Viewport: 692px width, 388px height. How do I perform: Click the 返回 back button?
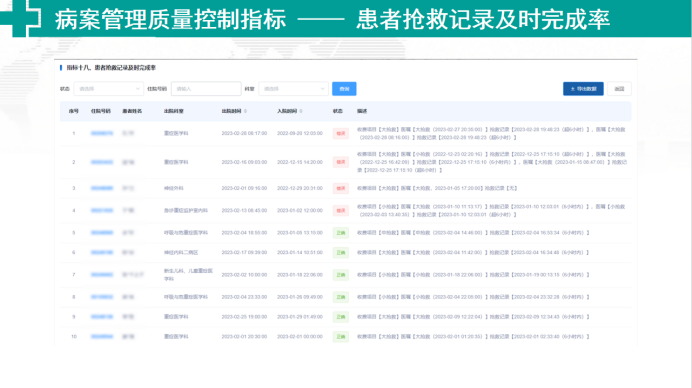619,89
